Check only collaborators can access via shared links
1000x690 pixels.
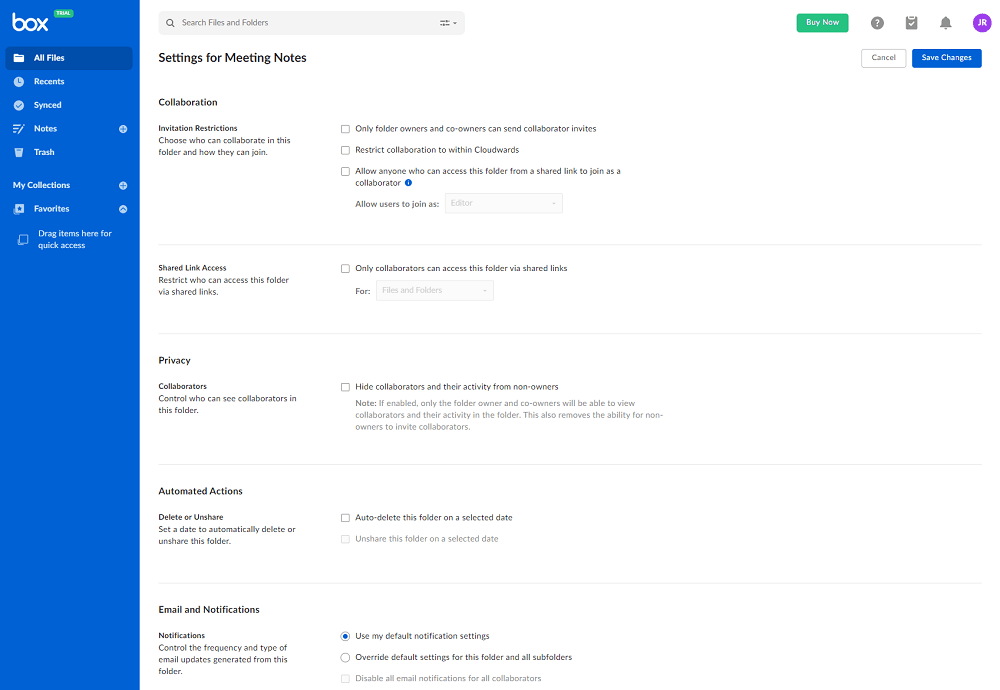tap(346, 268)
